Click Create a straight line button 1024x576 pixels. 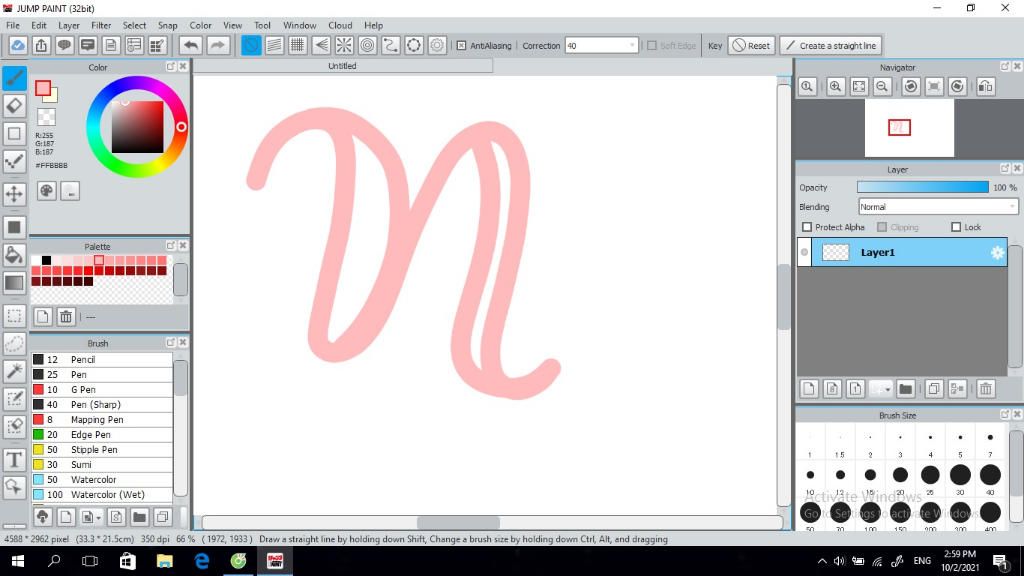[x=831, y=46]
